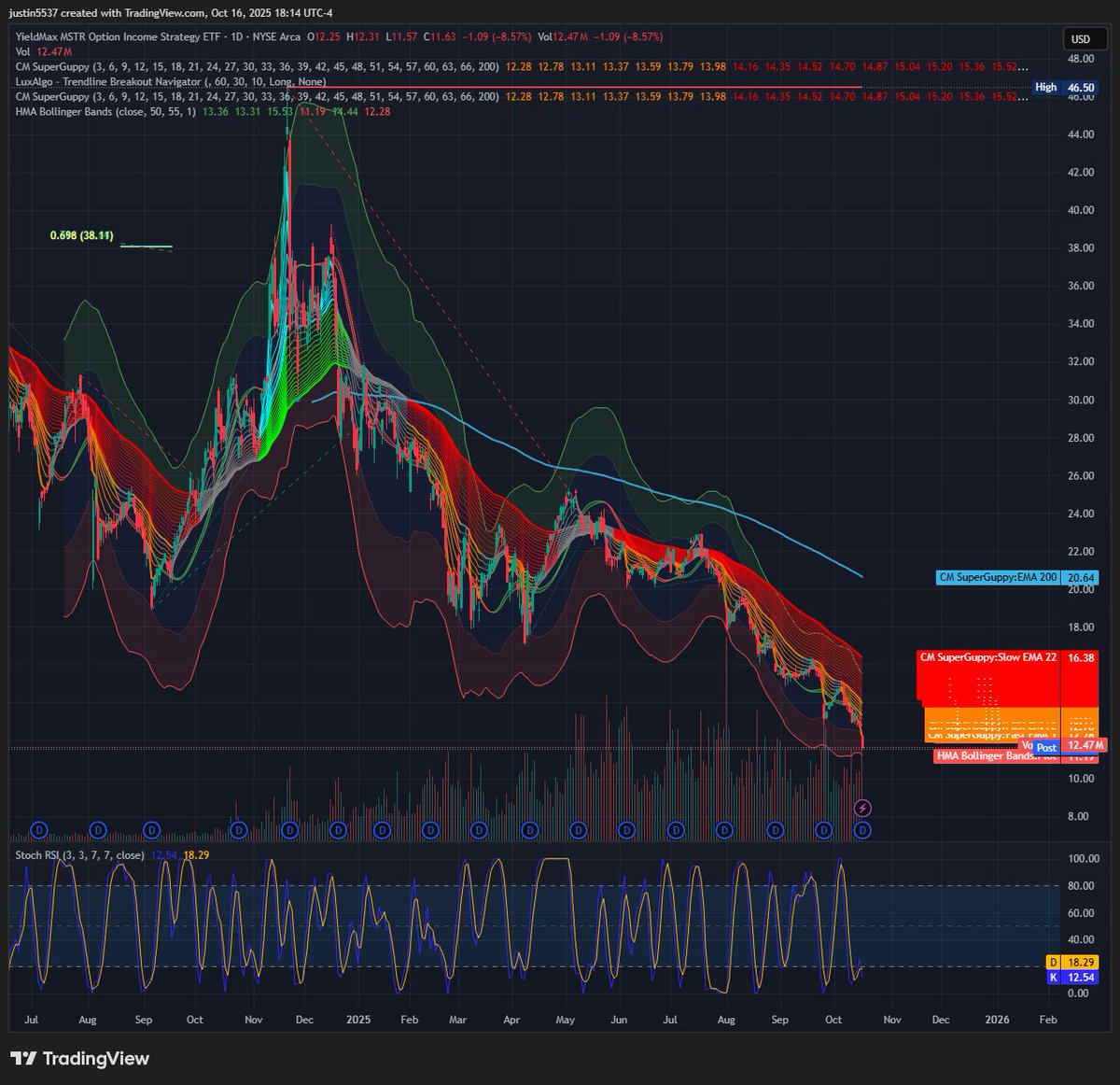1120x1085 pixels.
Task: Click the H12.31 high value in the header
Action: pos(364,36)
